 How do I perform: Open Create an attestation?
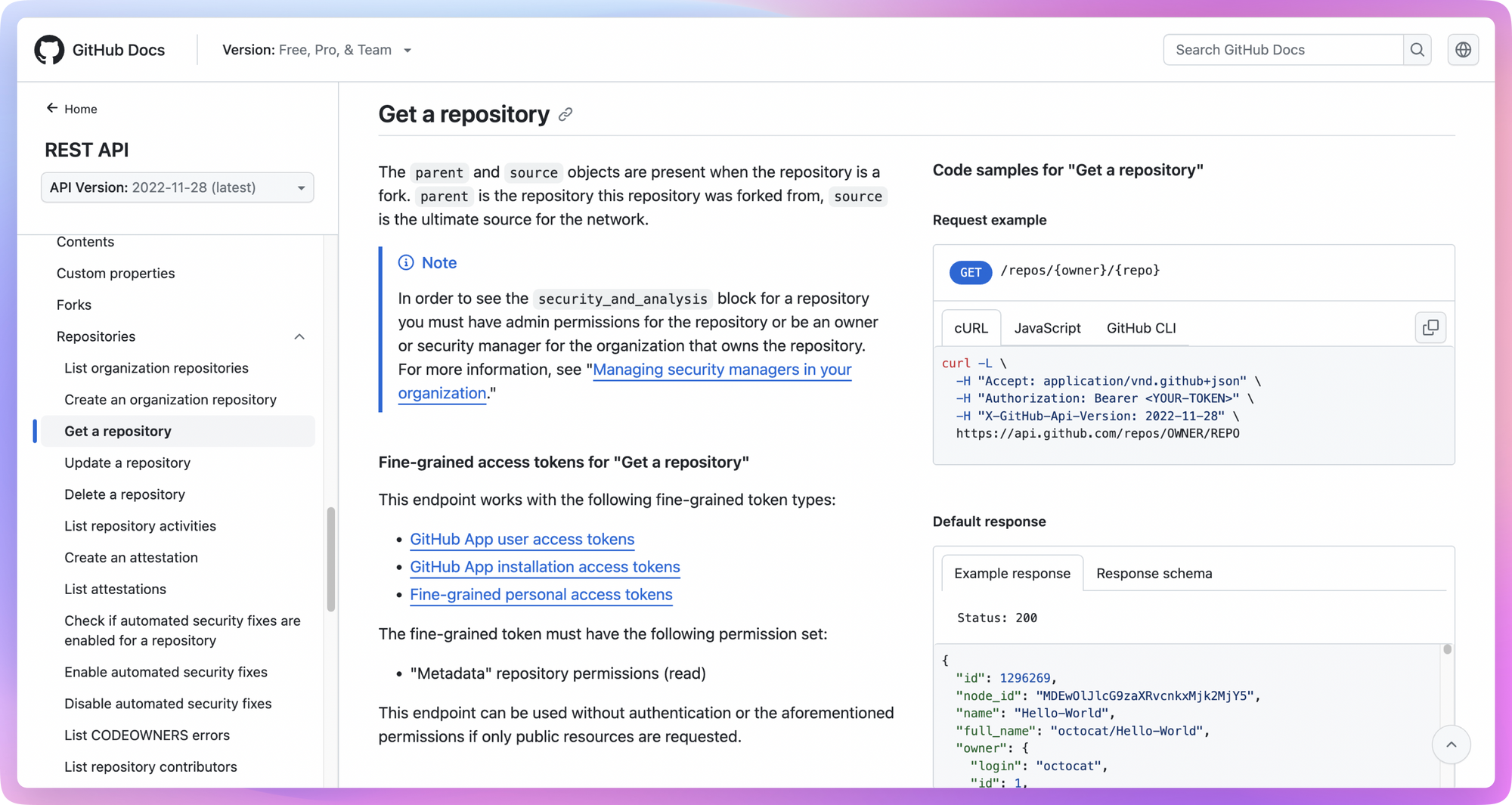(131, 558)
